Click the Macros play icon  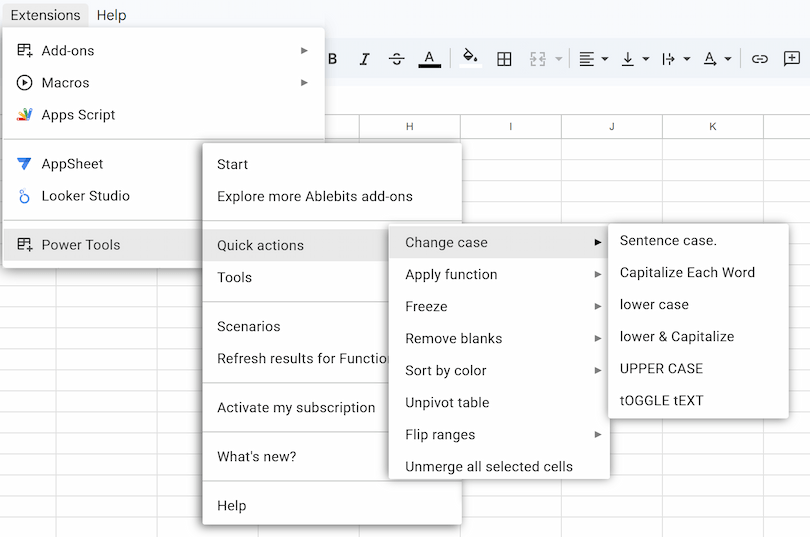pyautogui.click(x=24, y=83)
